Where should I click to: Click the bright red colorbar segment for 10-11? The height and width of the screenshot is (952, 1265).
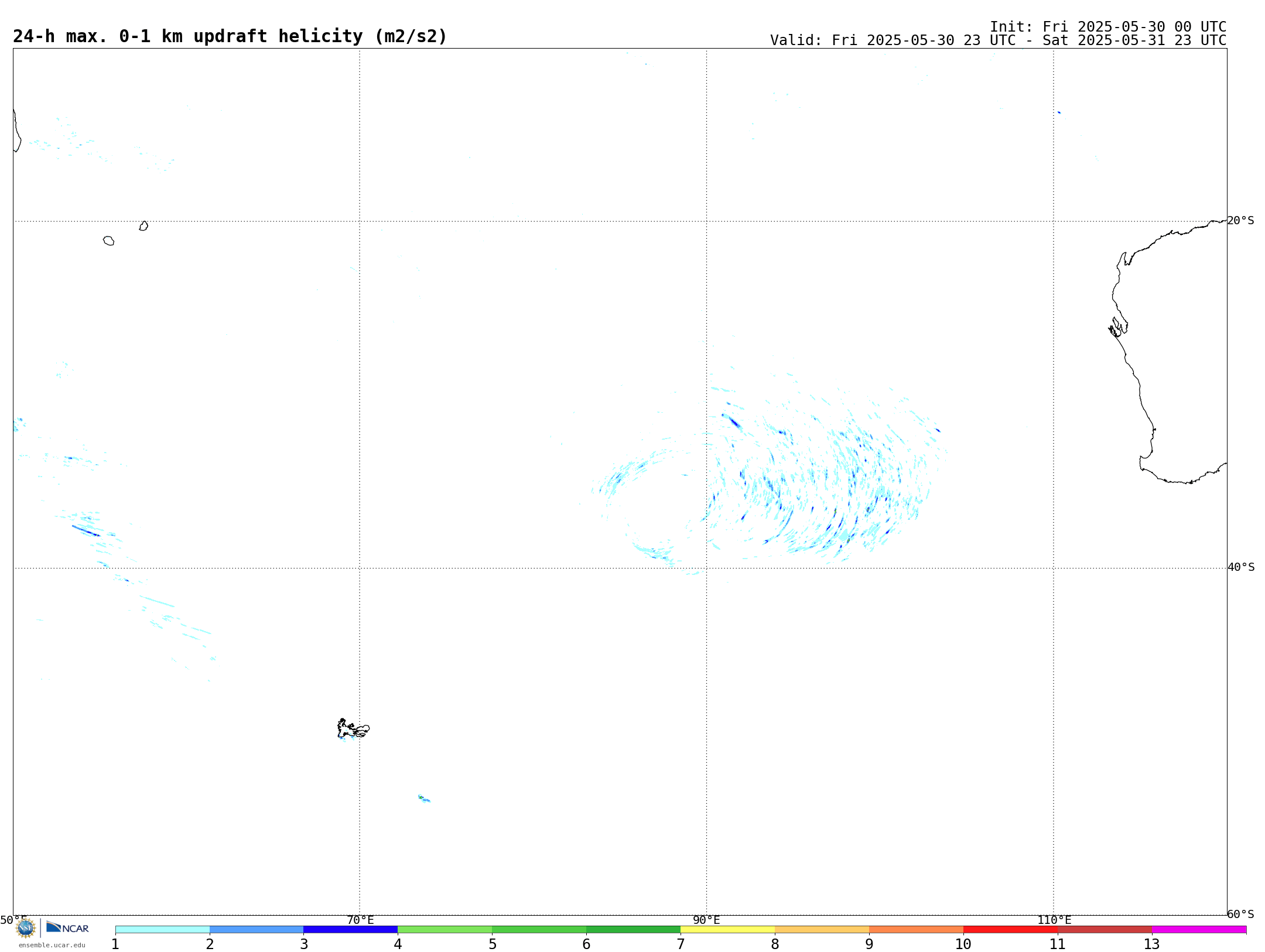(x=1011, y=929)
